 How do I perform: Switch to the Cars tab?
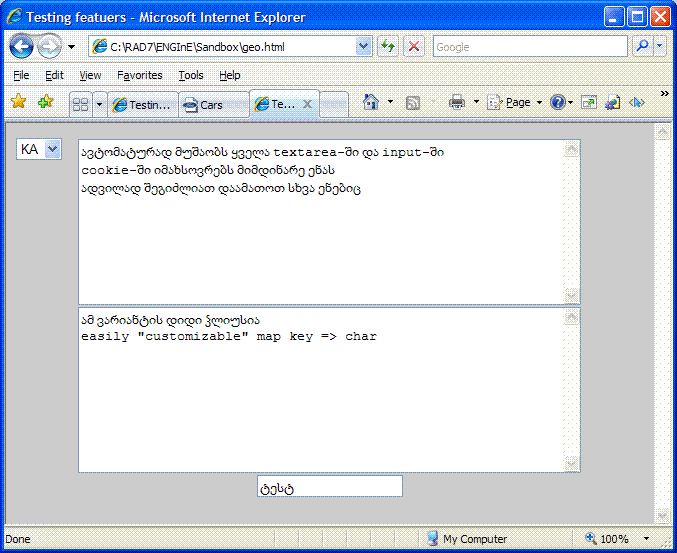[x=214, y=104]
